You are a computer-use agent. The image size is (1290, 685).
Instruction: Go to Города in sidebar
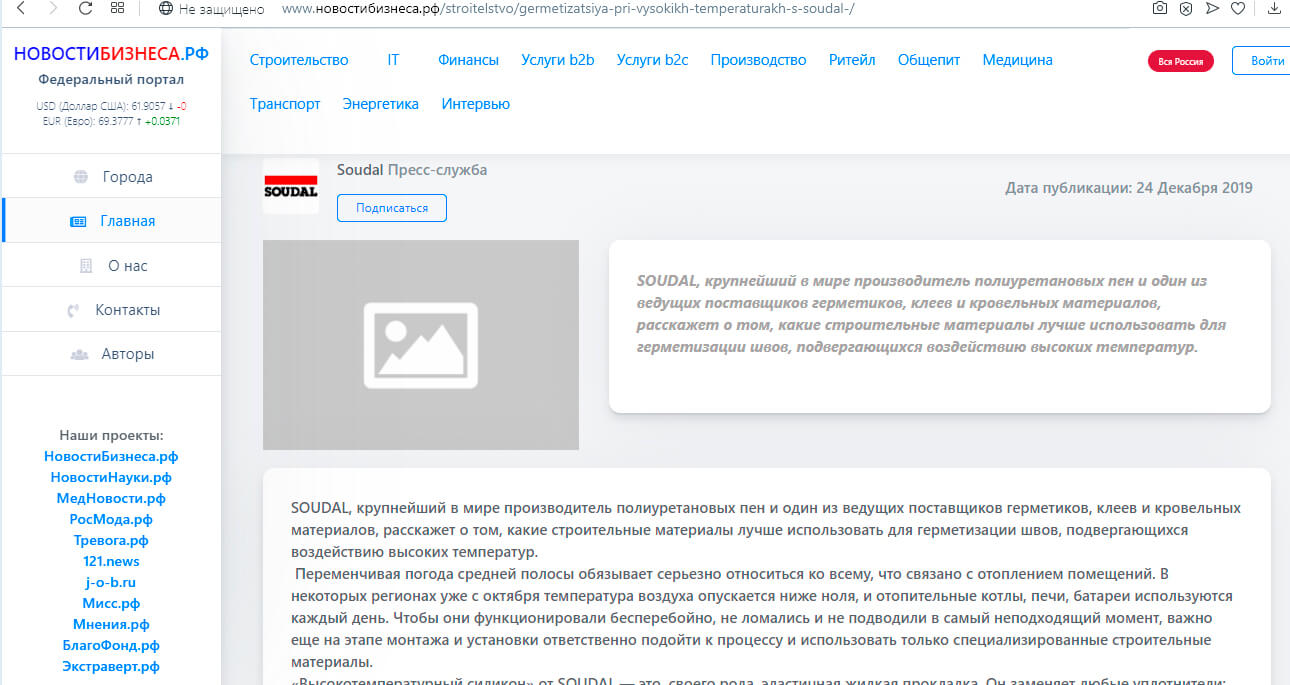(x=111, y=177)
